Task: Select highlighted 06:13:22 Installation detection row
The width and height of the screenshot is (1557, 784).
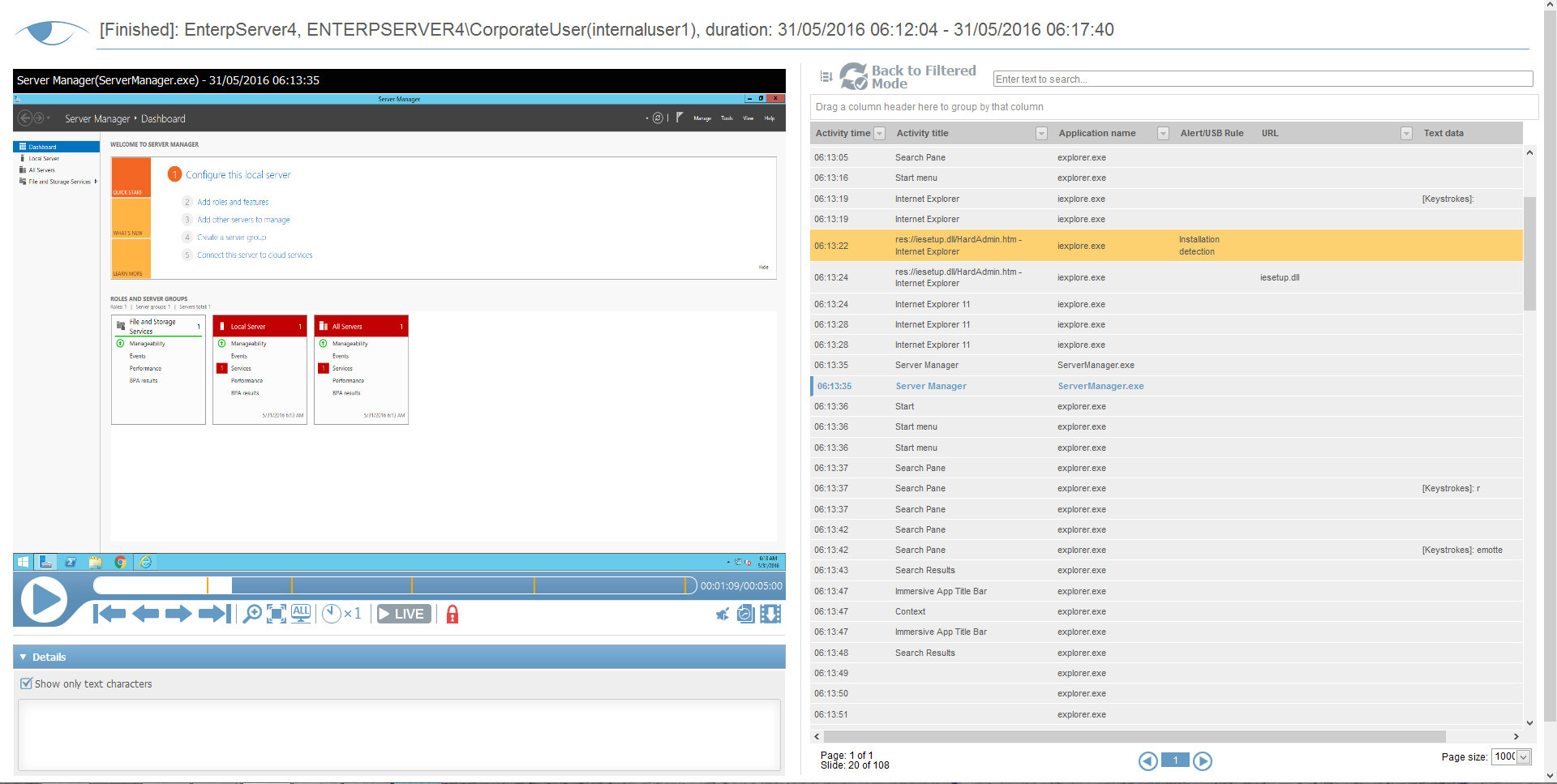Action: [1166, 246]
